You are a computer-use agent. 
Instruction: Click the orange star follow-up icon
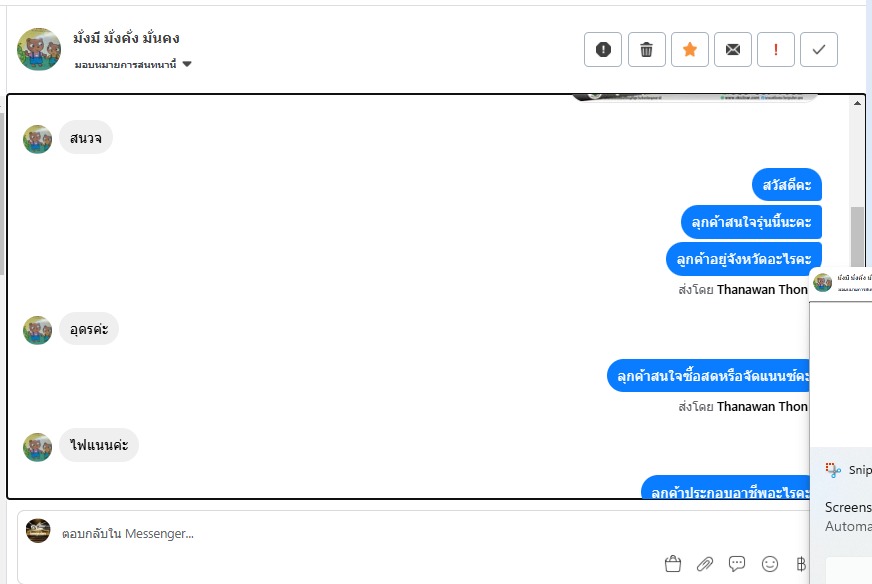(x=690, y=50)
